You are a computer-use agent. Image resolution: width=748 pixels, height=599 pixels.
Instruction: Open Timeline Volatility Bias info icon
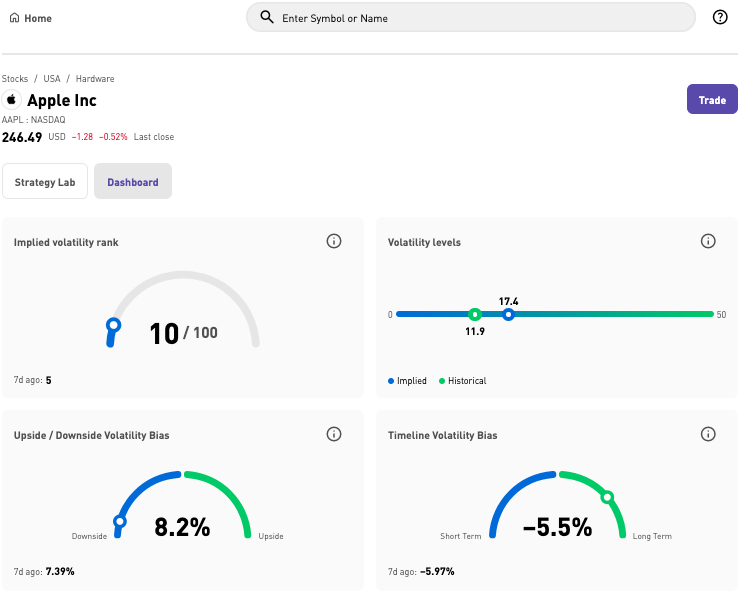click(708, 434)
